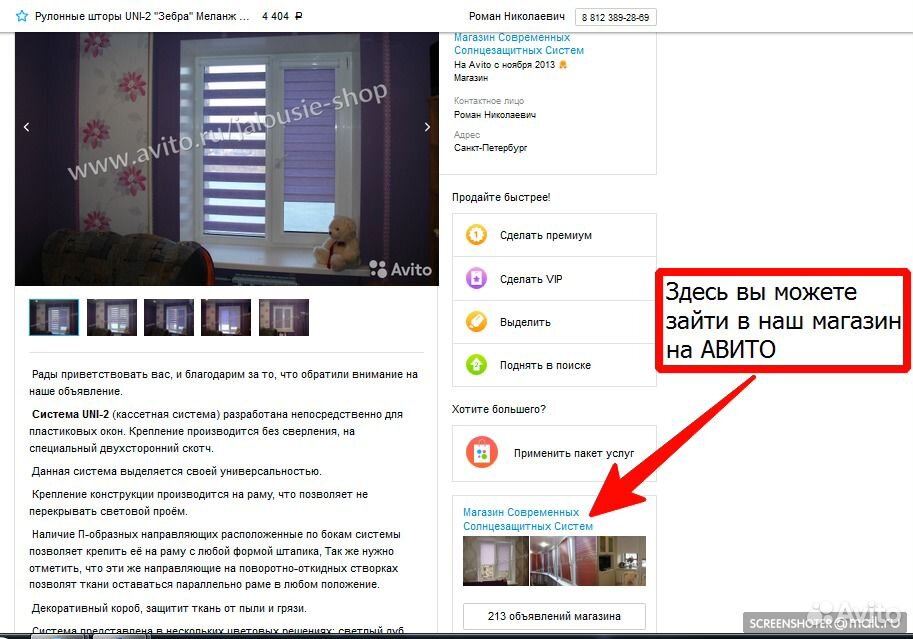Viewport: 913px width, 639px height.
Task: Open '213 объявлений магазина'
Action: point(554,616)
